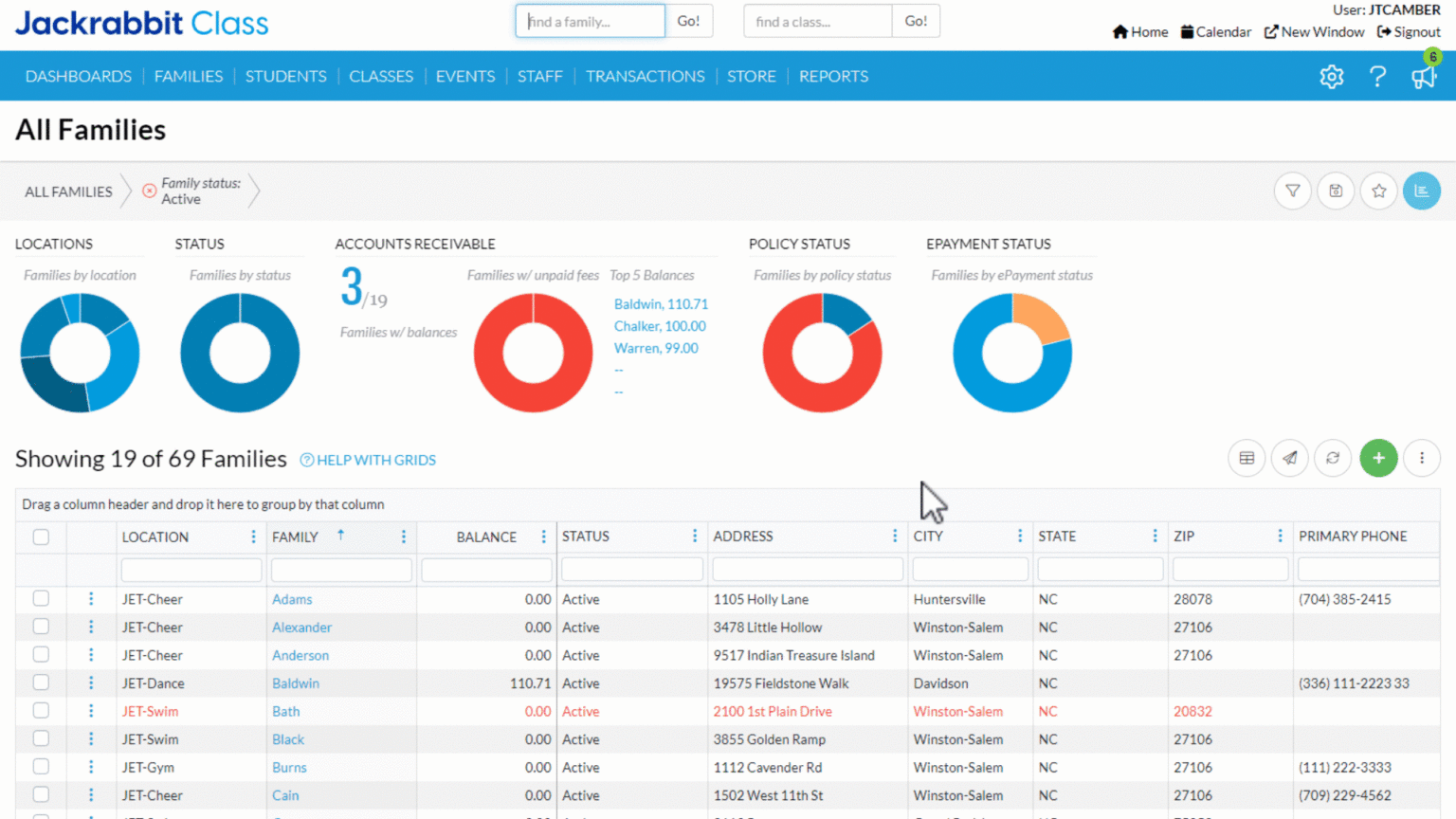Expand row actions menu for Alexander
This screenshot has width=1456, height=819.
click(91, 628)
